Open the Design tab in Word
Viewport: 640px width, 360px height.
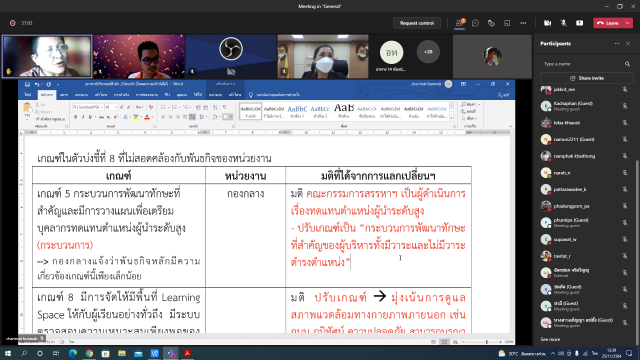(81, 95)
